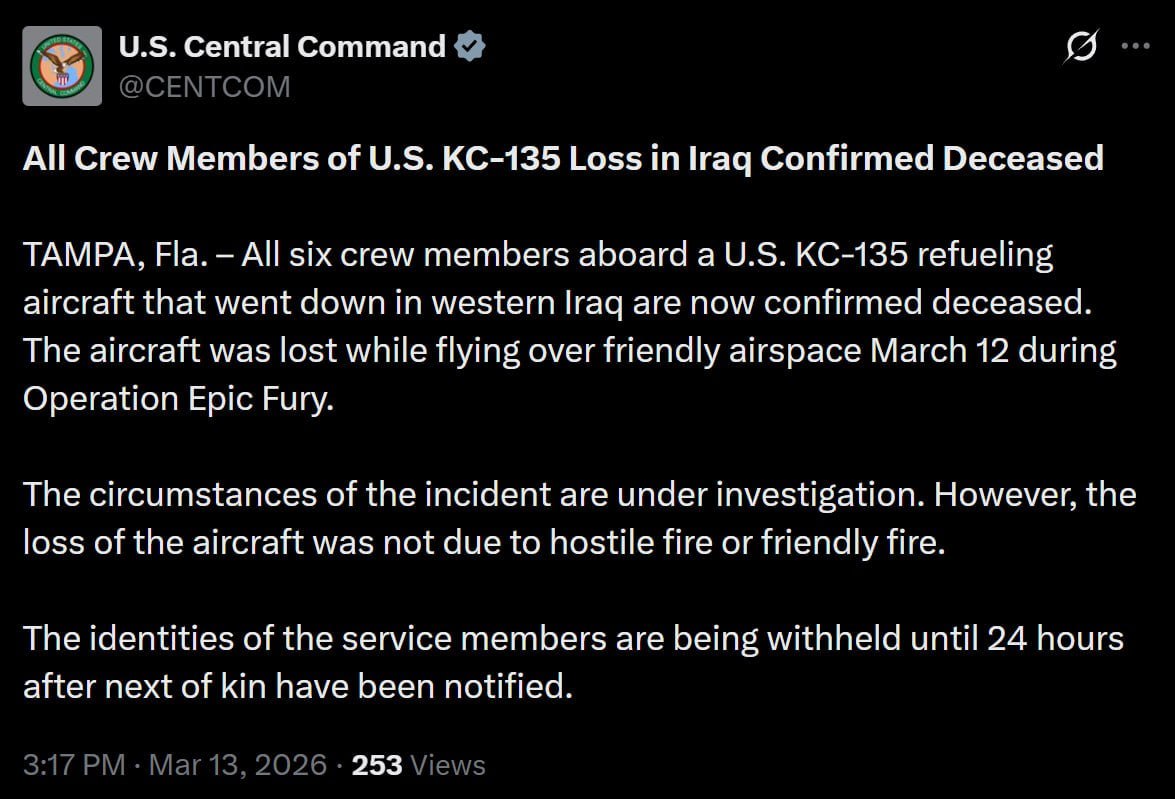Click the "24 hours" text
This screenshot has width=1175, height=799.
pos(1055,638)
